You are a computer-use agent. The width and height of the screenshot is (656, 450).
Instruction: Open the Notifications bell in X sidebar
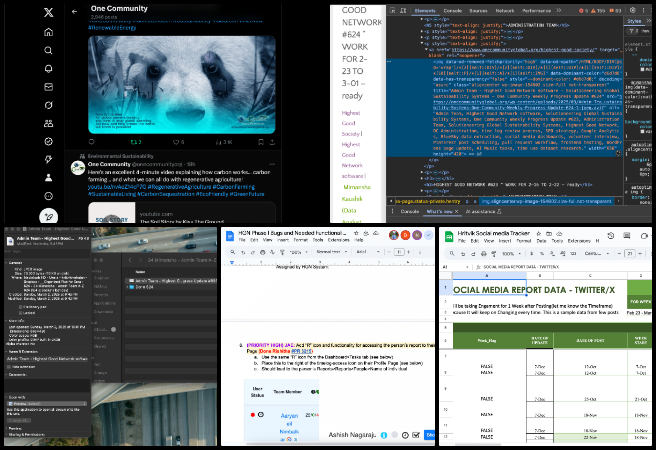pyautogui.click(x=49, y=69)
